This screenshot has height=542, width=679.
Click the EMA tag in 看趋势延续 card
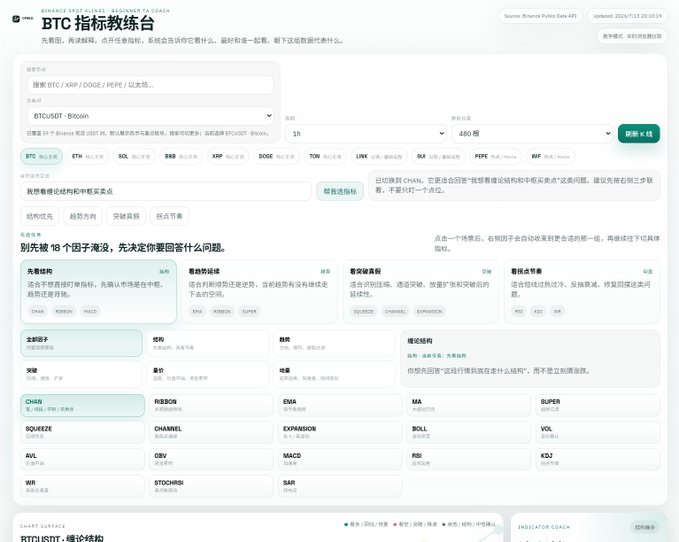(x=197, y=311)
